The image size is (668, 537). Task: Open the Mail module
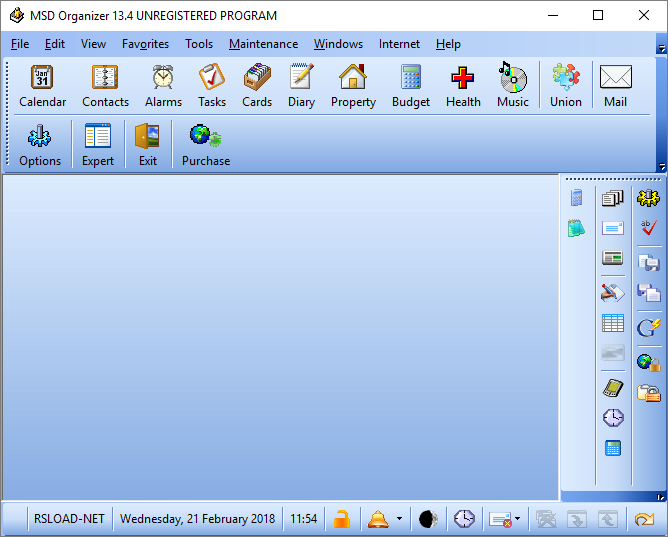[616, 85]
